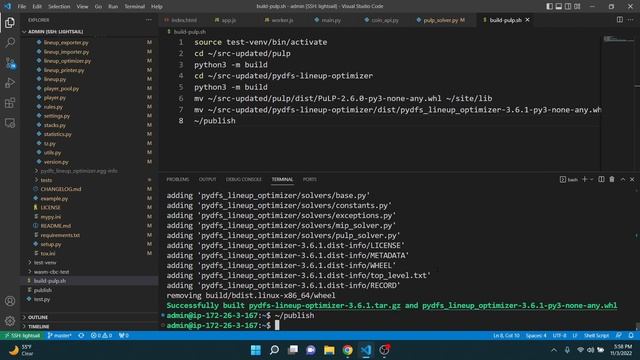Screen dimensions: 640x360
Task: Click the notifications bell in status bar
Action: click(x=631, y=336)
